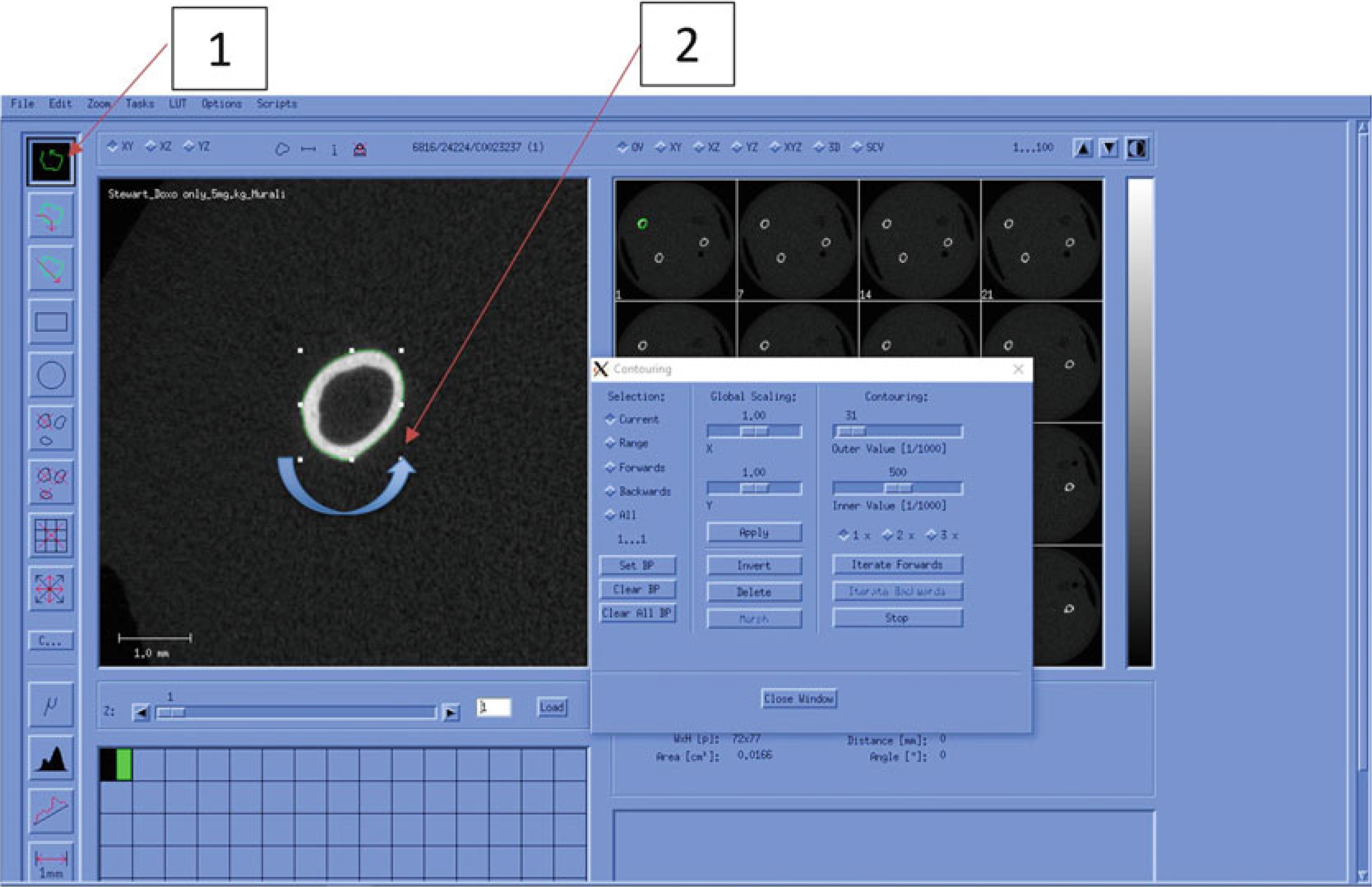Step Z slider back with left arrow
Viewport: 1372px width, 887px height.
coord(141,713)
